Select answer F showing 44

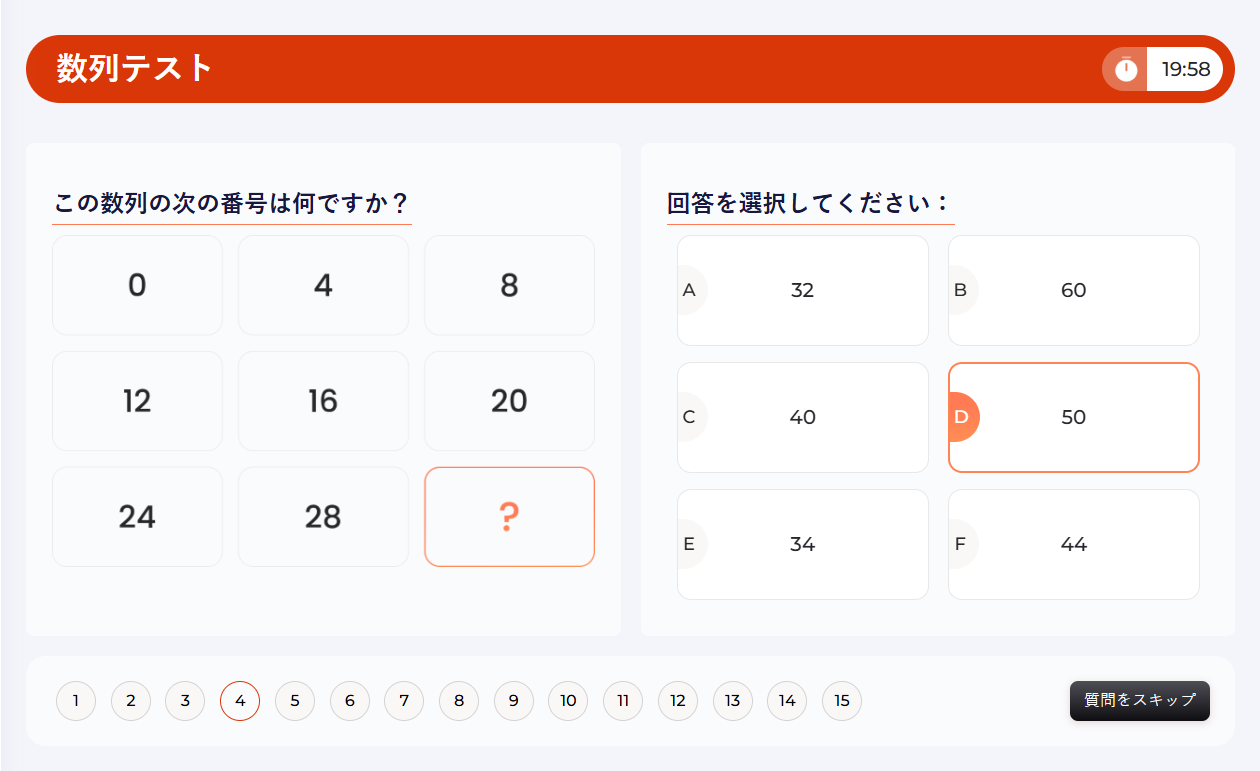(1073, 545)
